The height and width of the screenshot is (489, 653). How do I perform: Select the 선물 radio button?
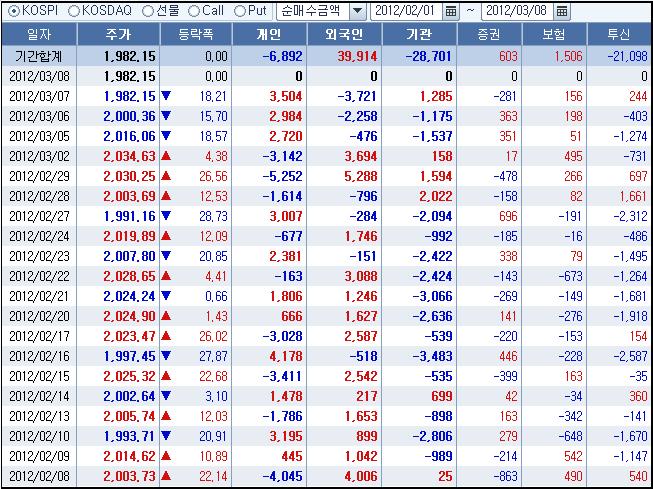(x=148, y=11)
